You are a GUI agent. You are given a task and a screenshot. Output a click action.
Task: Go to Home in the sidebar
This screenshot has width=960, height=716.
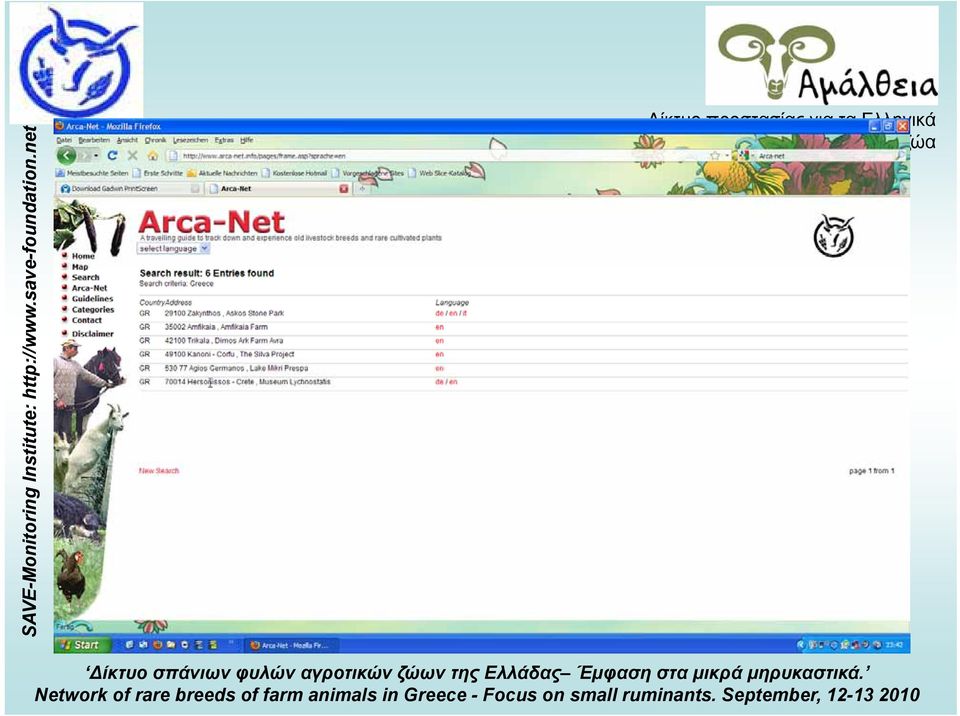pos(83,256)
